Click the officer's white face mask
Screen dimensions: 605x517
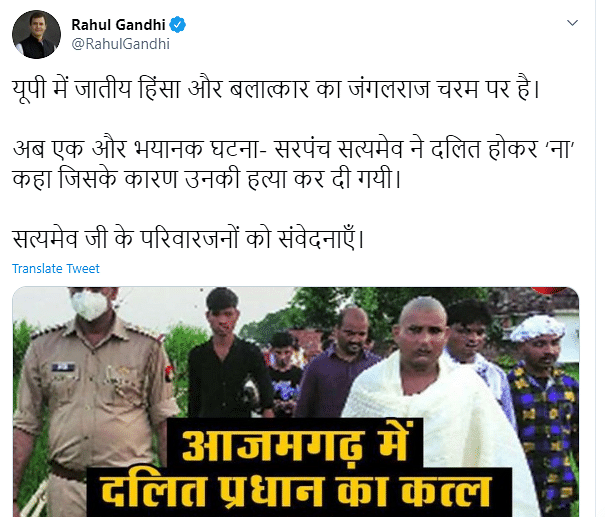click(90, 305)
